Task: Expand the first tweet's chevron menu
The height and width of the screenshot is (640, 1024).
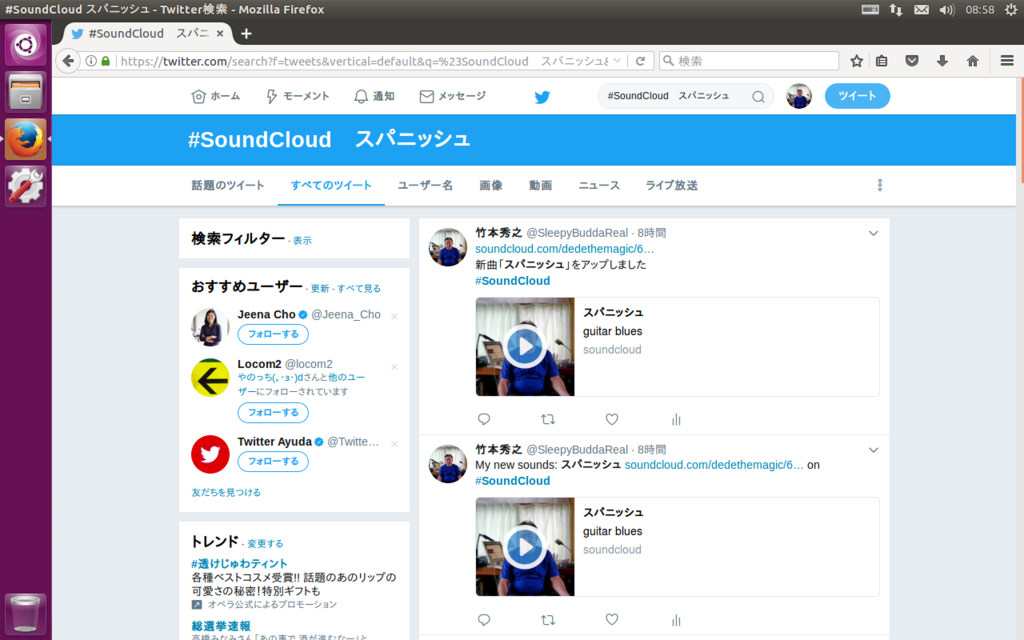Action: click(873, 233)
